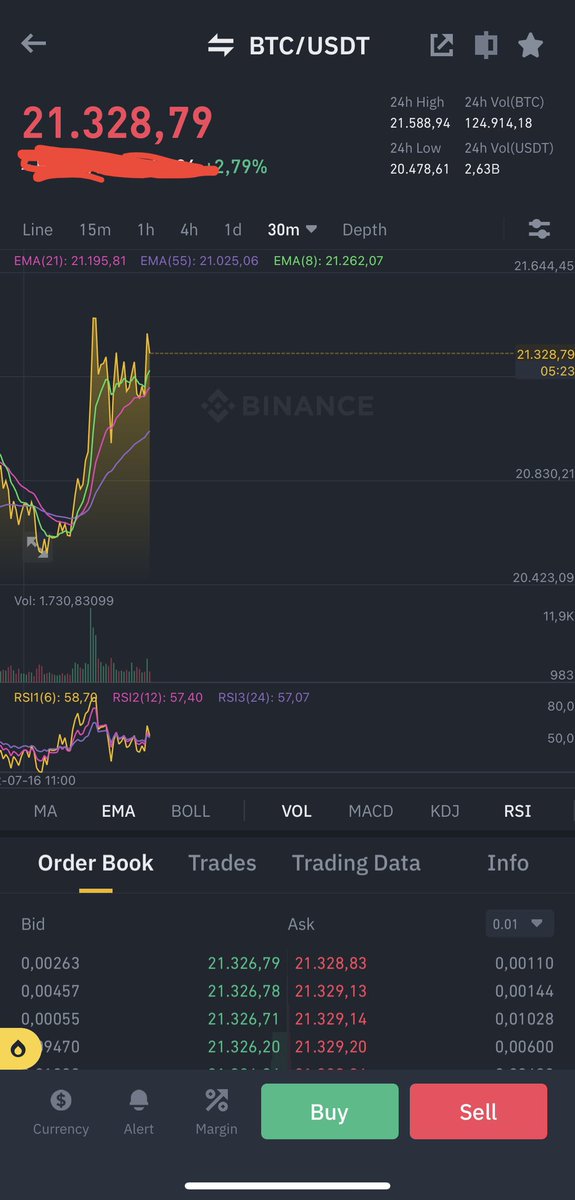Screen dimensions: 575x1200
Task: Select ask price 21.329,14
Action: click(x=331, y=1019)
